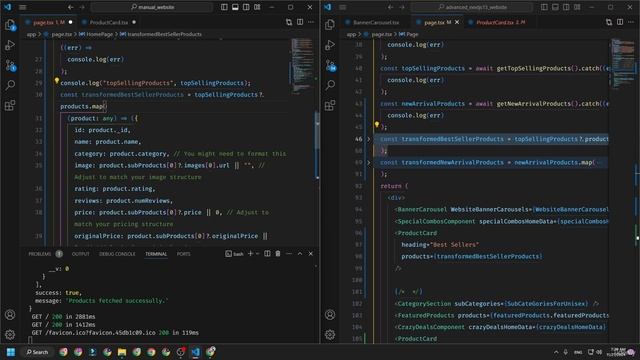The image size is (640, 360).
Task: Go back in manual_website window
Action: click(x=71, y=7)
